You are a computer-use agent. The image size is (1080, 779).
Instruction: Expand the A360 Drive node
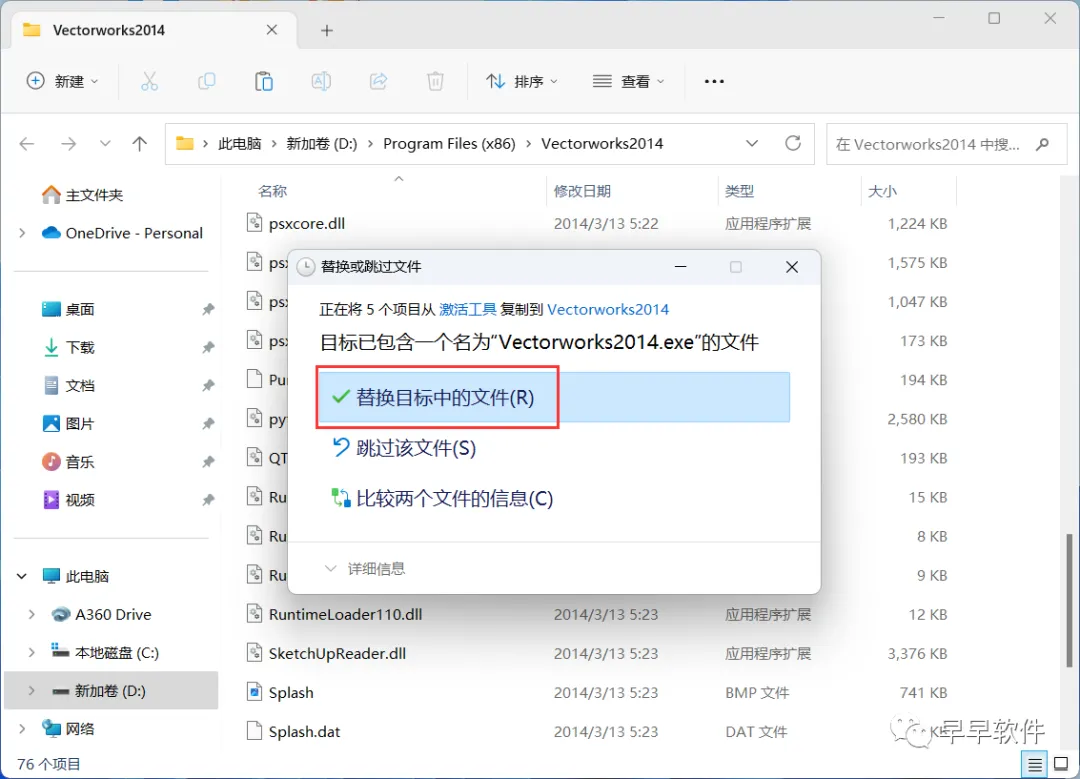[32, 614]
